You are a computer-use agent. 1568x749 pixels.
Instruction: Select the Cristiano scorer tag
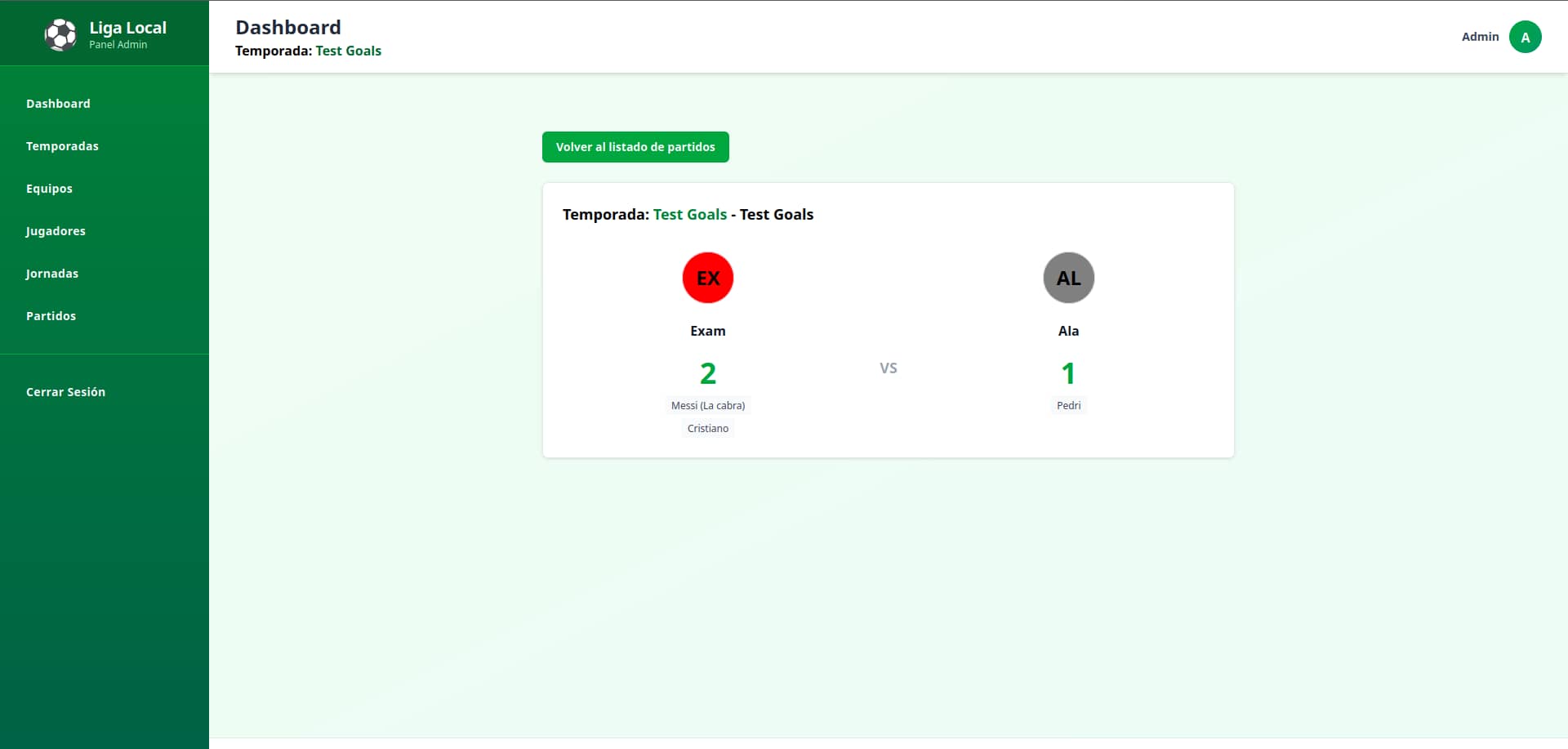(x=708, y=428)
